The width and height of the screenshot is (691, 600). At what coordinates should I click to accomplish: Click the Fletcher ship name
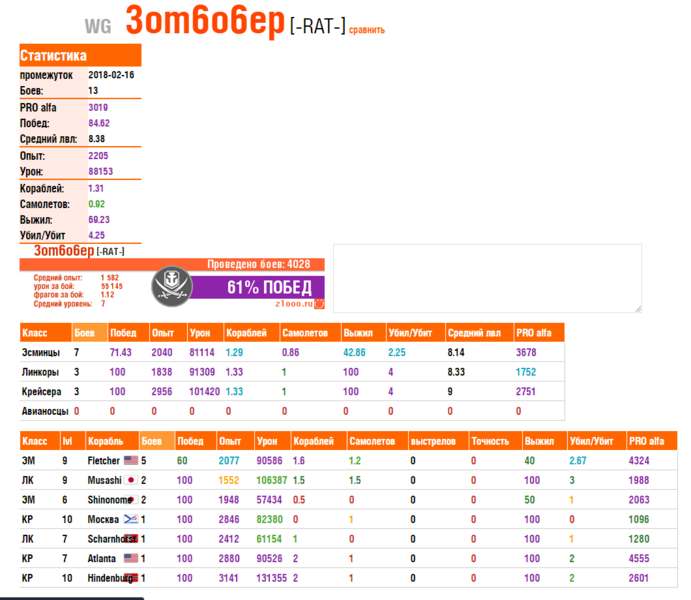click(x=104, y=460)
